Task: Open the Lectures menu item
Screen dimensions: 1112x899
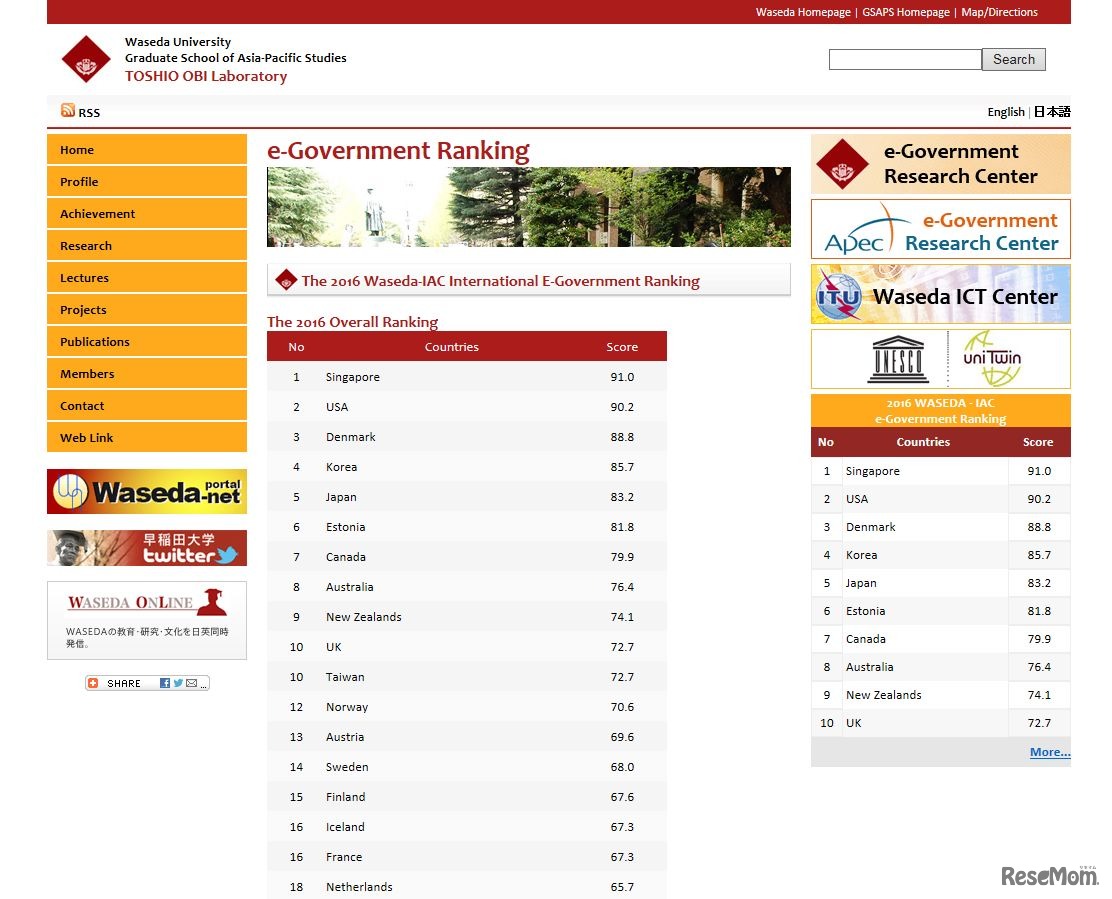Action: (x=147, y=277)
